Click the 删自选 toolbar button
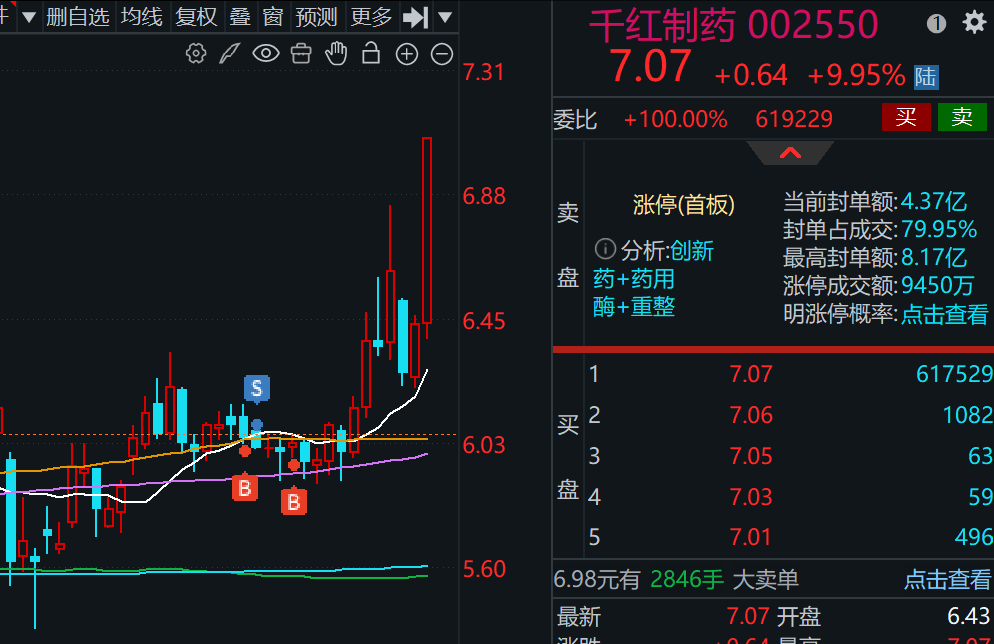 (x=78, y=17)
